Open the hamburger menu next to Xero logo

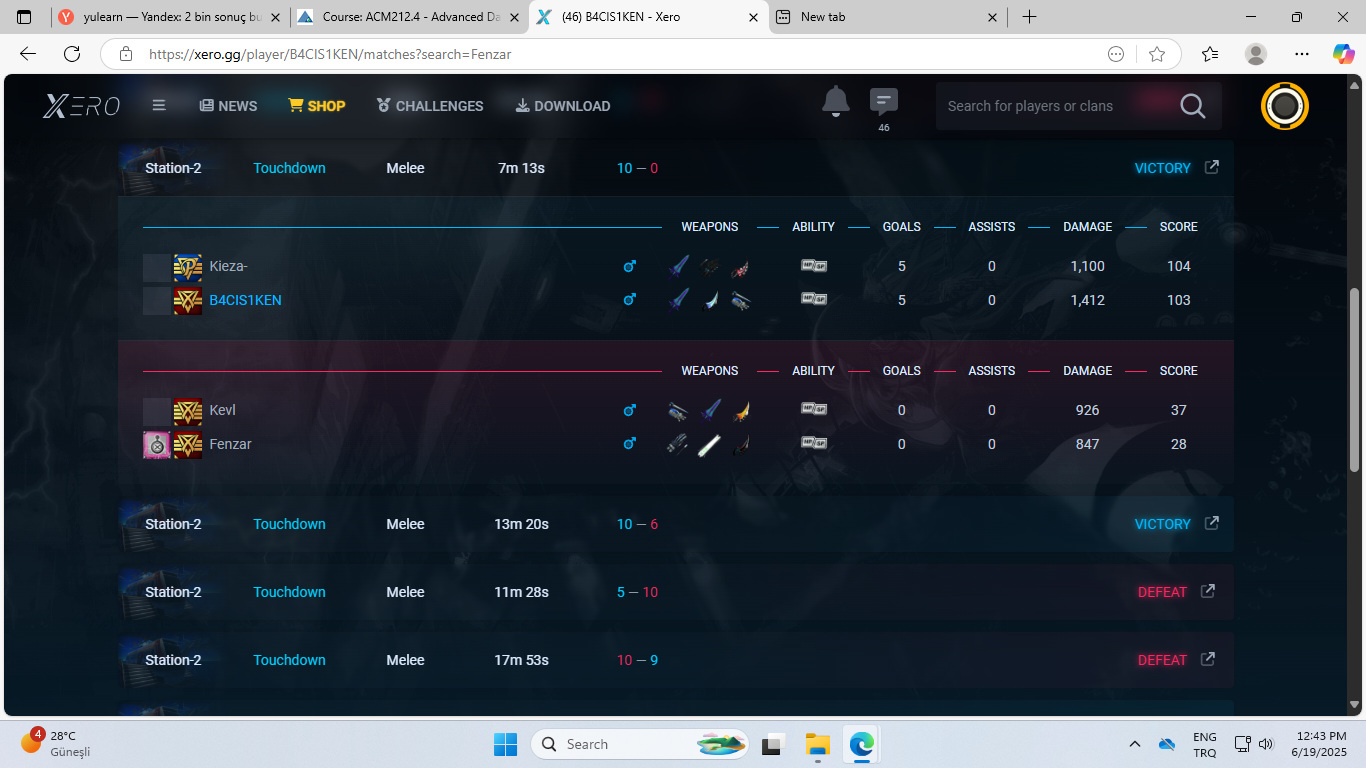159,105
